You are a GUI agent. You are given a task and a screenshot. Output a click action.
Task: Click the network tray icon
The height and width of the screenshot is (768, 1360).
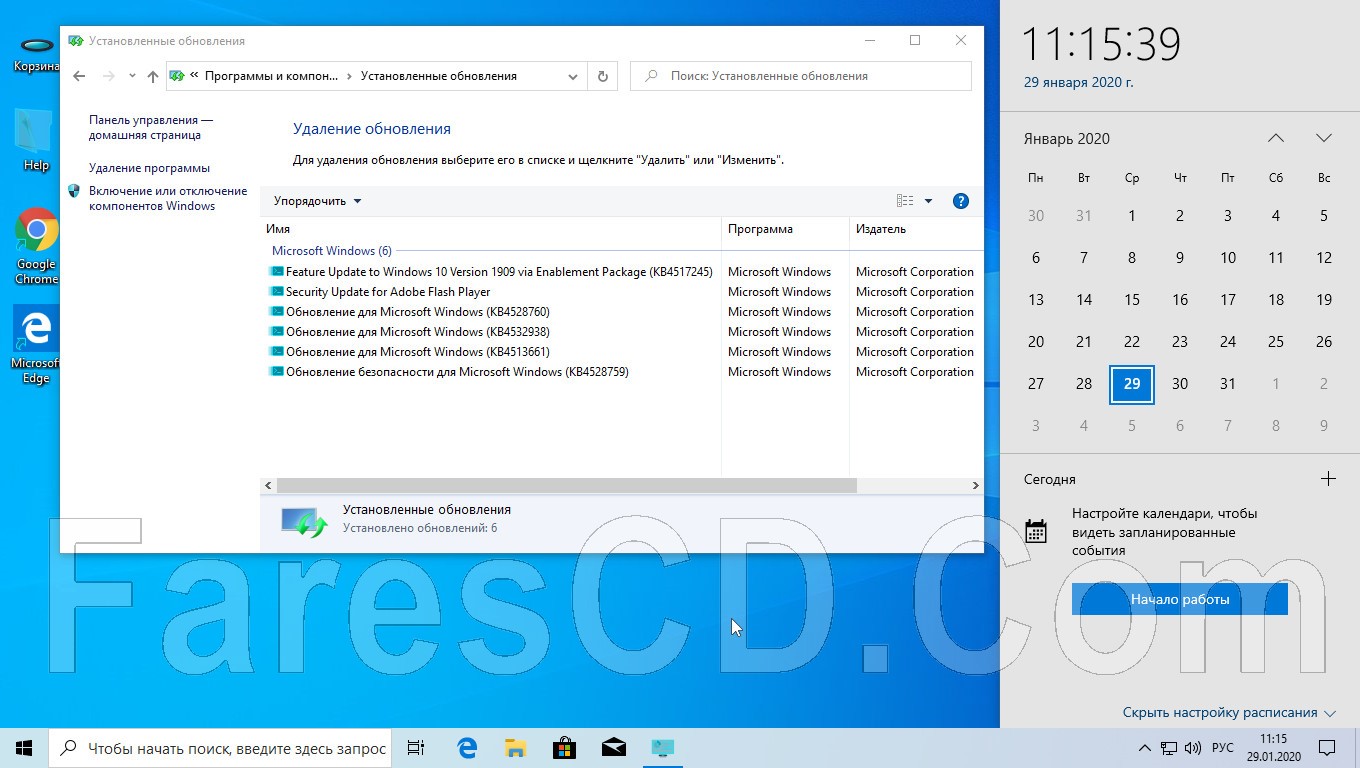click(1169, 748)
